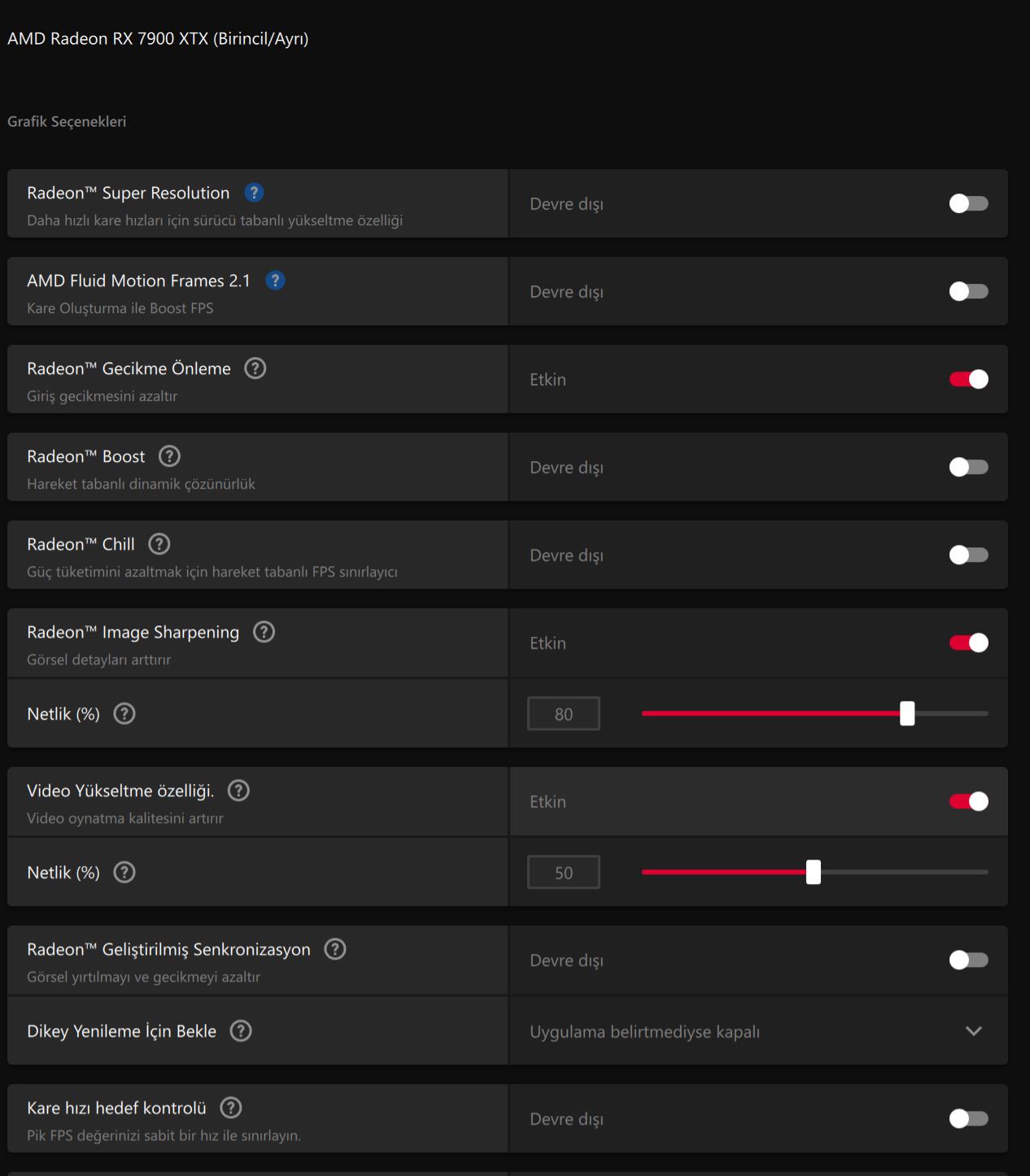
Task: Open Radeon Boost help icon
Action: pyautogui.click(x=169, y=456)
